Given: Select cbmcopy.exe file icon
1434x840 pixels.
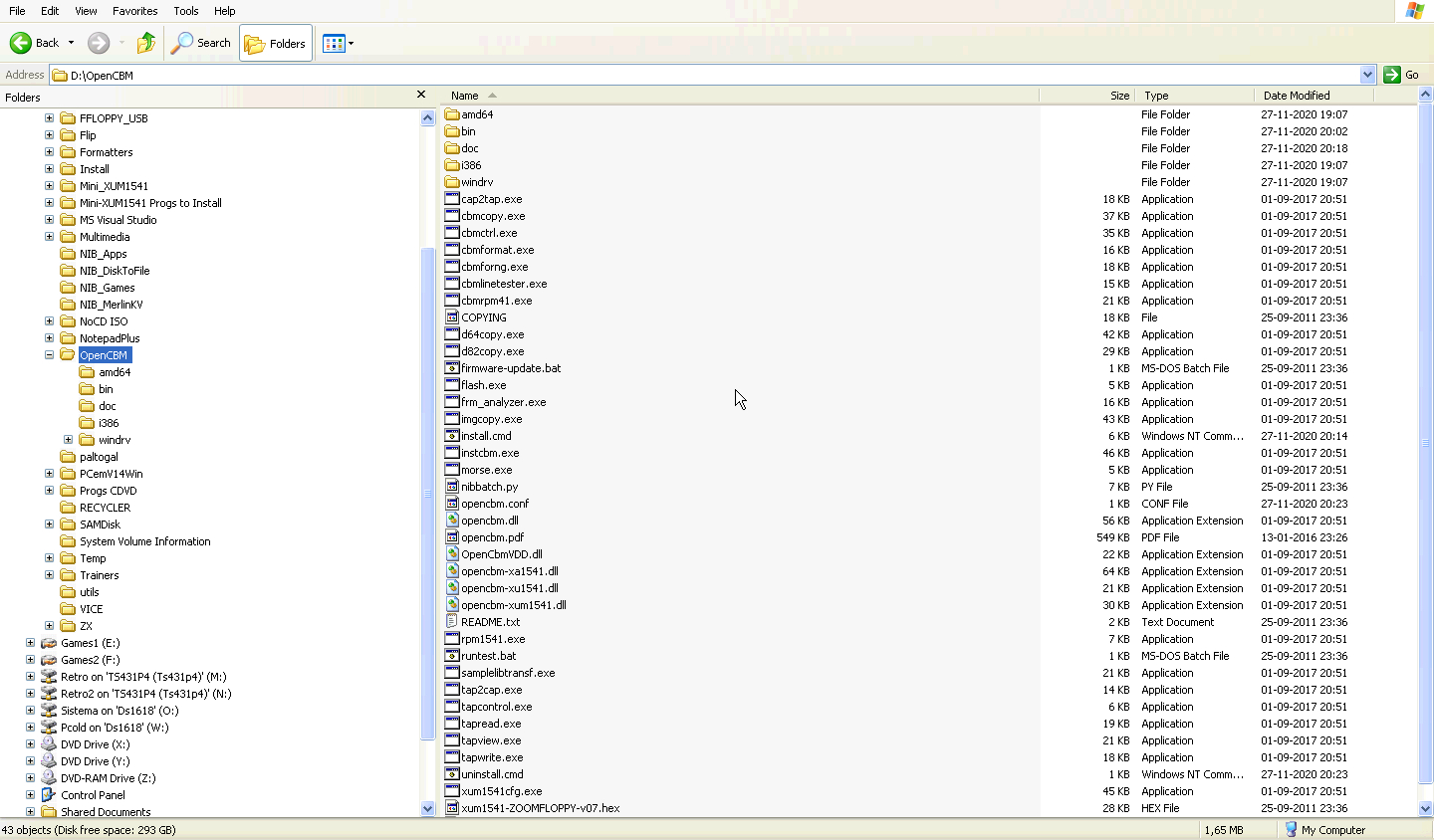Looking at the screenshot, I should coord(452,216).
